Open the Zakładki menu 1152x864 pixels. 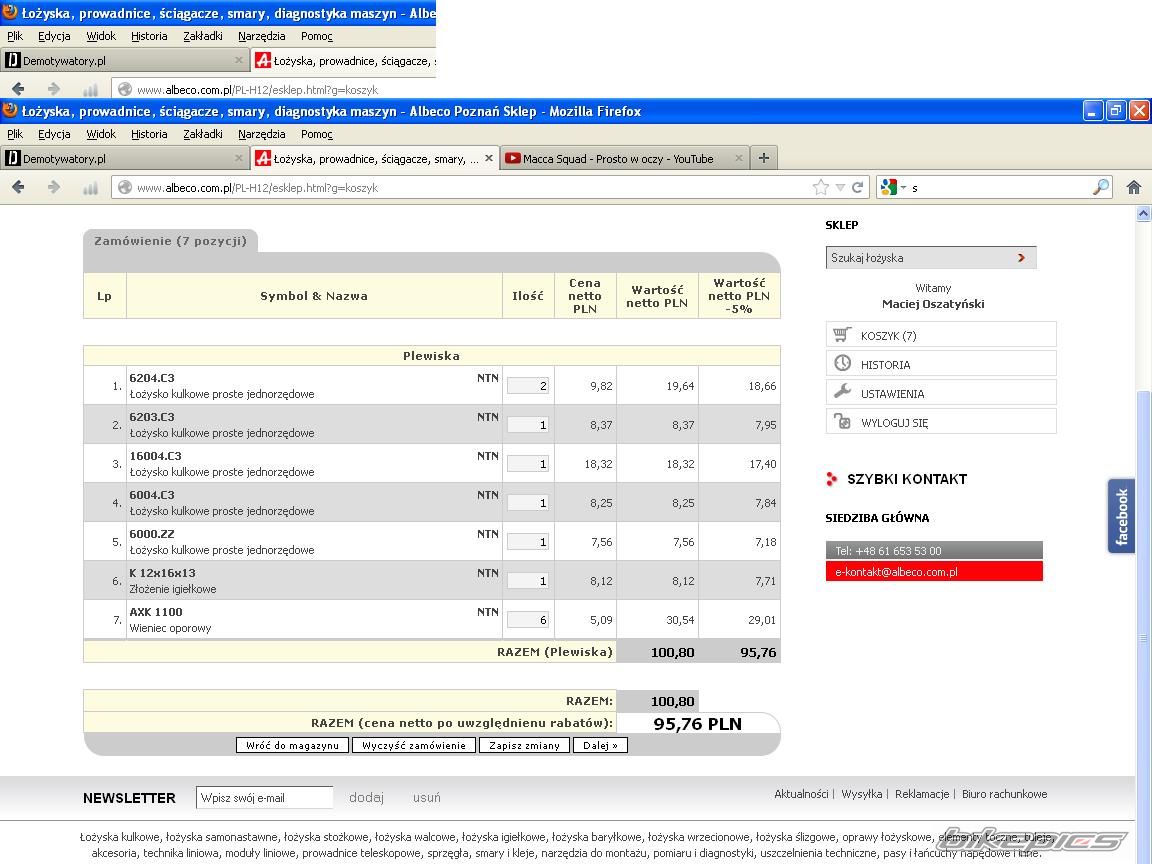tap(203, 134)
